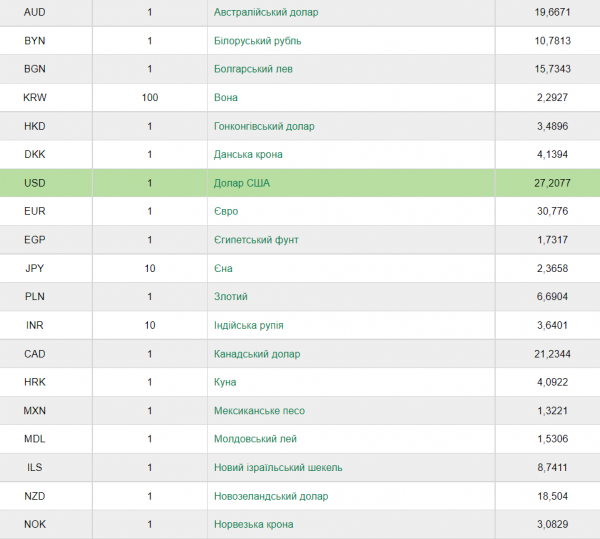Click the rate value 6,6904
600x539 pixels.
point(553,296)
